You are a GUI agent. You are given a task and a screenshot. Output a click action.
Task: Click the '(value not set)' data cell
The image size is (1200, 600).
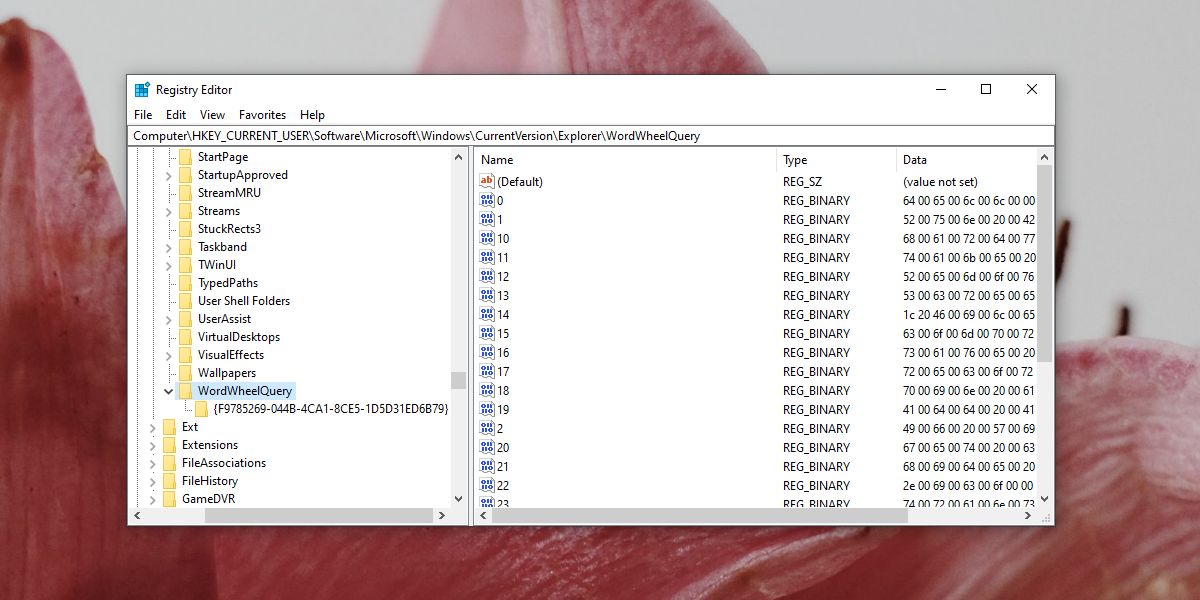(940, 181)
